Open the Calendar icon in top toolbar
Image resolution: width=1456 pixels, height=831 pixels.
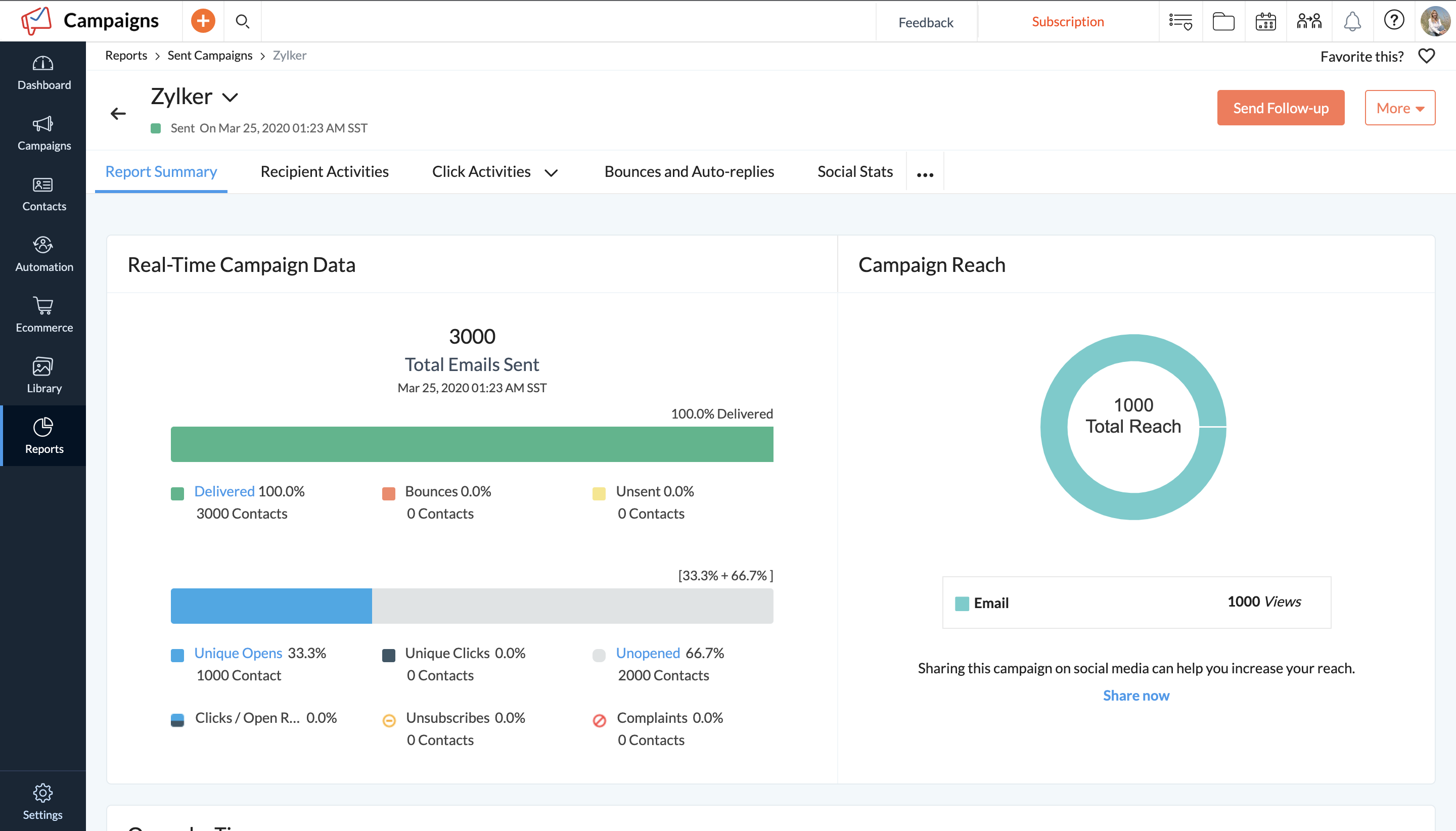pos(1265,21)
